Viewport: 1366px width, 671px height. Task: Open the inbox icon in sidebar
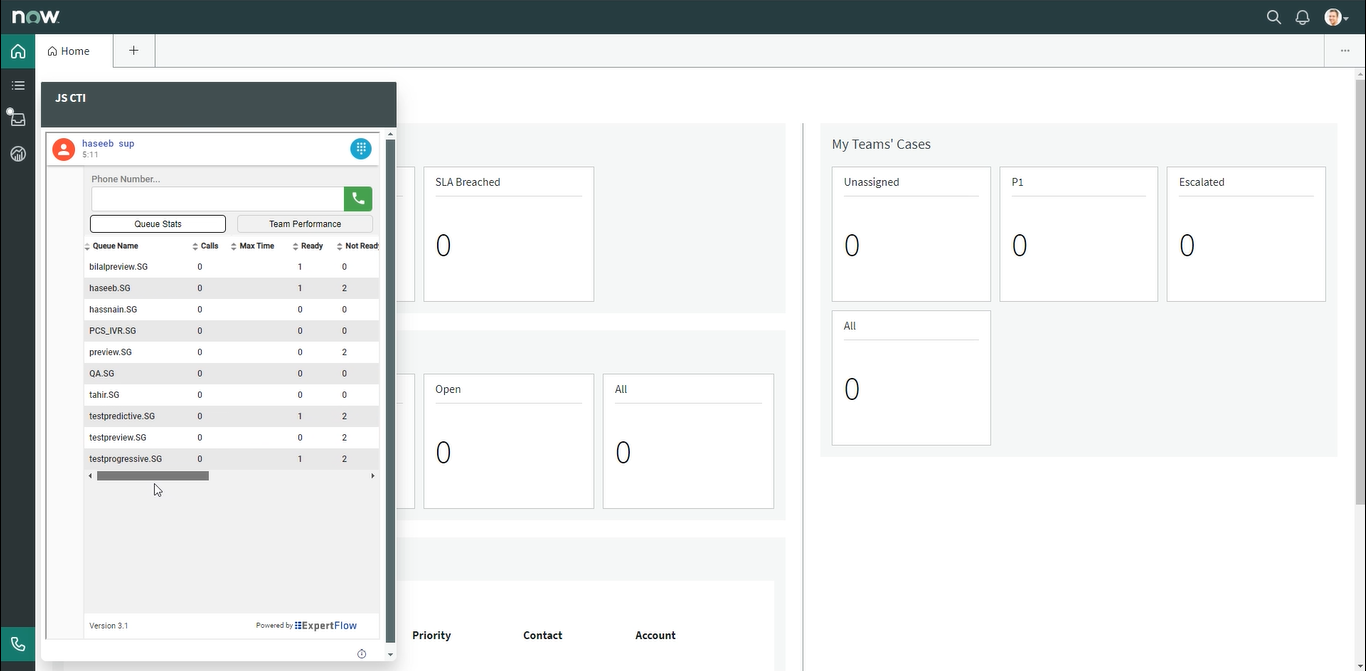[x=18, y=119]
